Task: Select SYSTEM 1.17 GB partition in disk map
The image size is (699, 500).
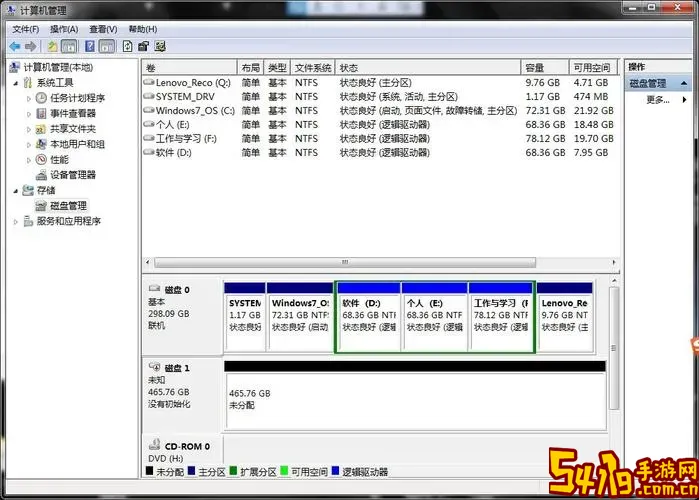Action: [245, 317]
